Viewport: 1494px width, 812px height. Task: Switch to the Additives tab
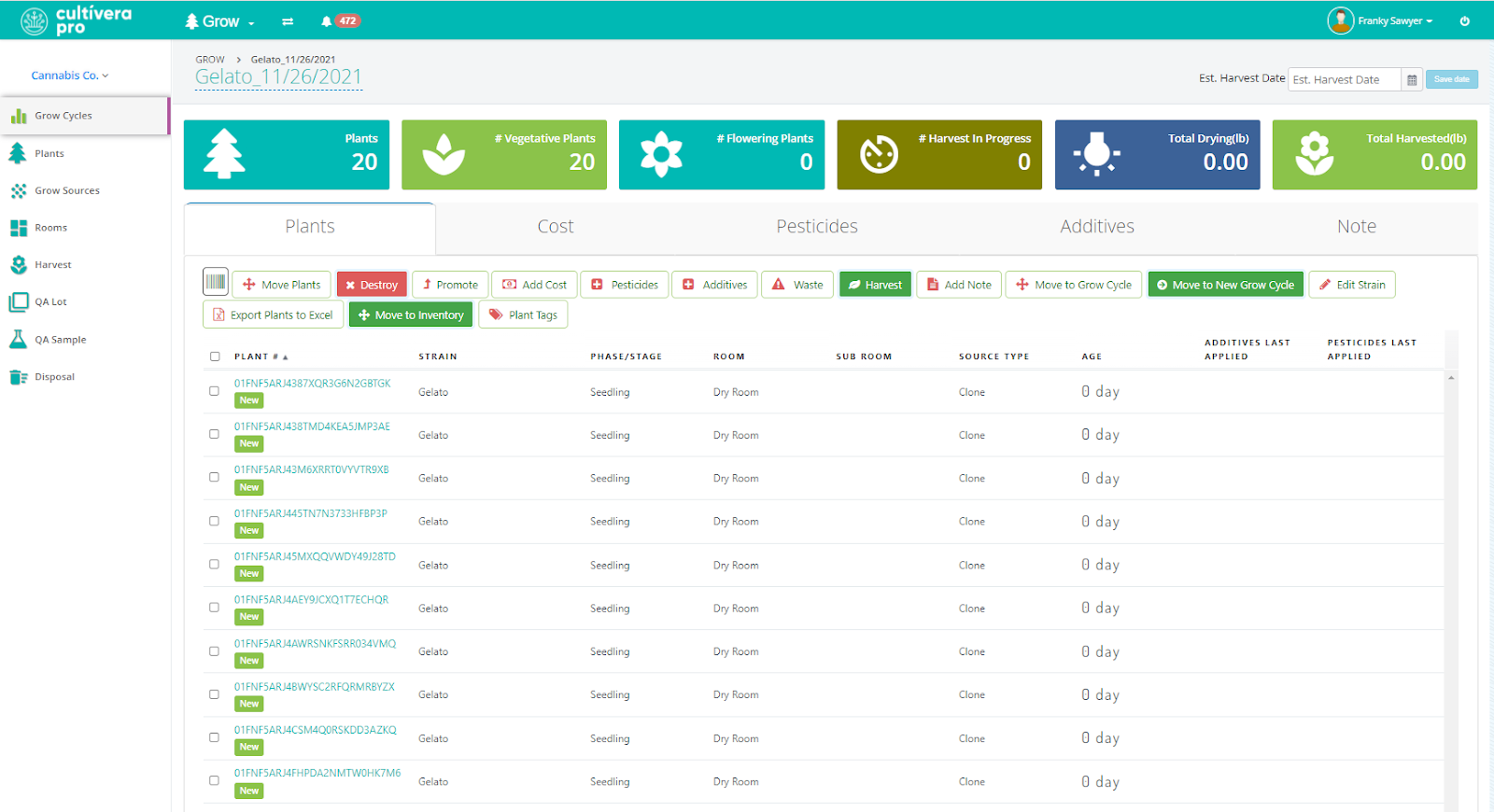(x=1097, y=227)
